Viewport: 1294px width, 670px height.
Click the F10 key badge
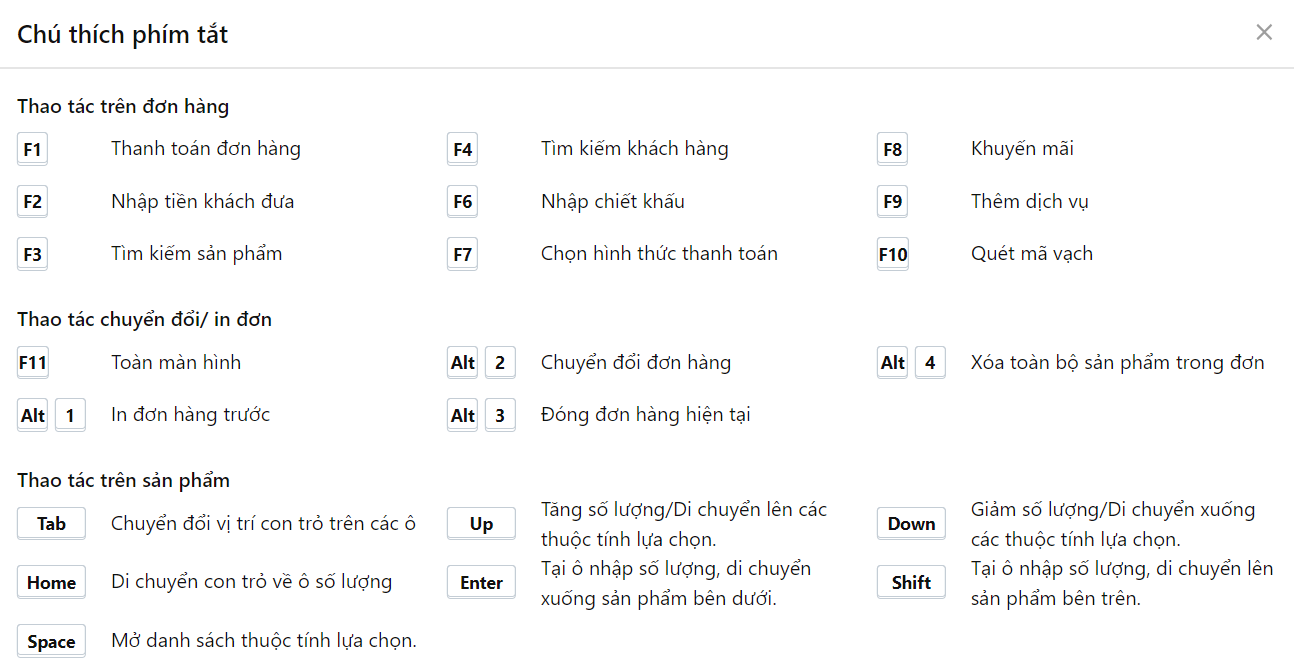coord(892,254)
